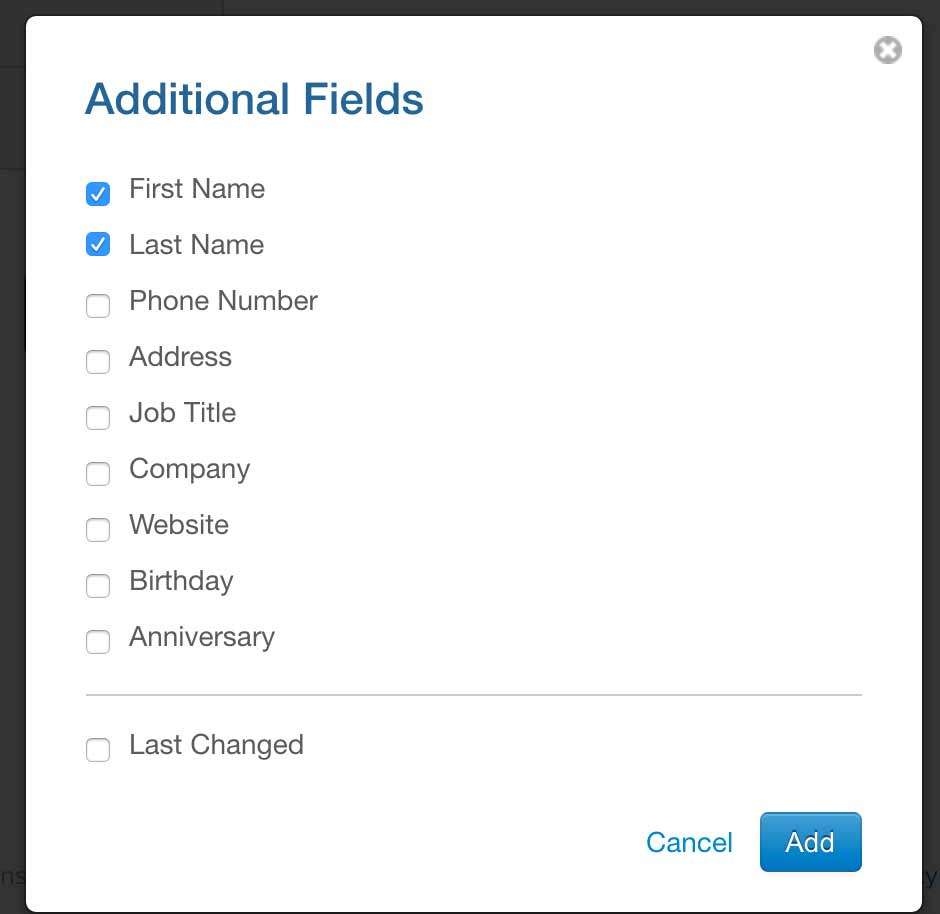This screenshot has height=914, width=940.
Task: Click the Website label text
Action: [178, 525]
